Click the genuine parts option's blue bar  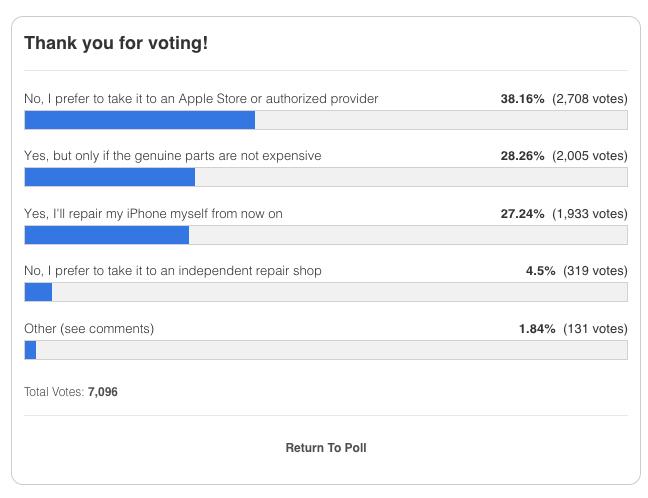(110, 177)
